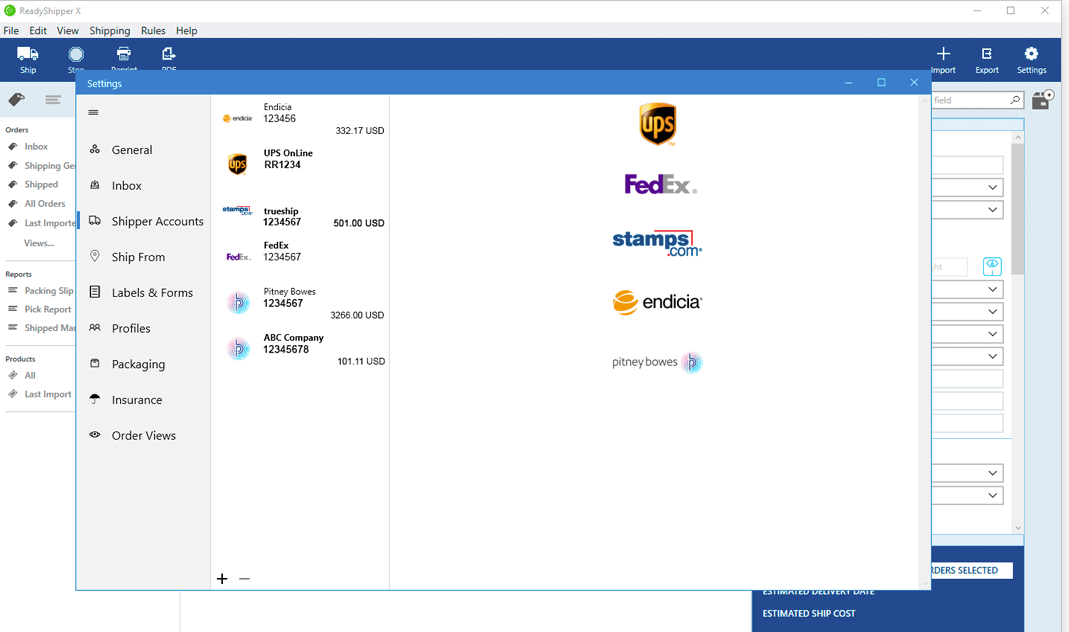Click the scale weight icon in main window
The height and width of the screenshot is (632, 1069).
(x=992, y=266)
